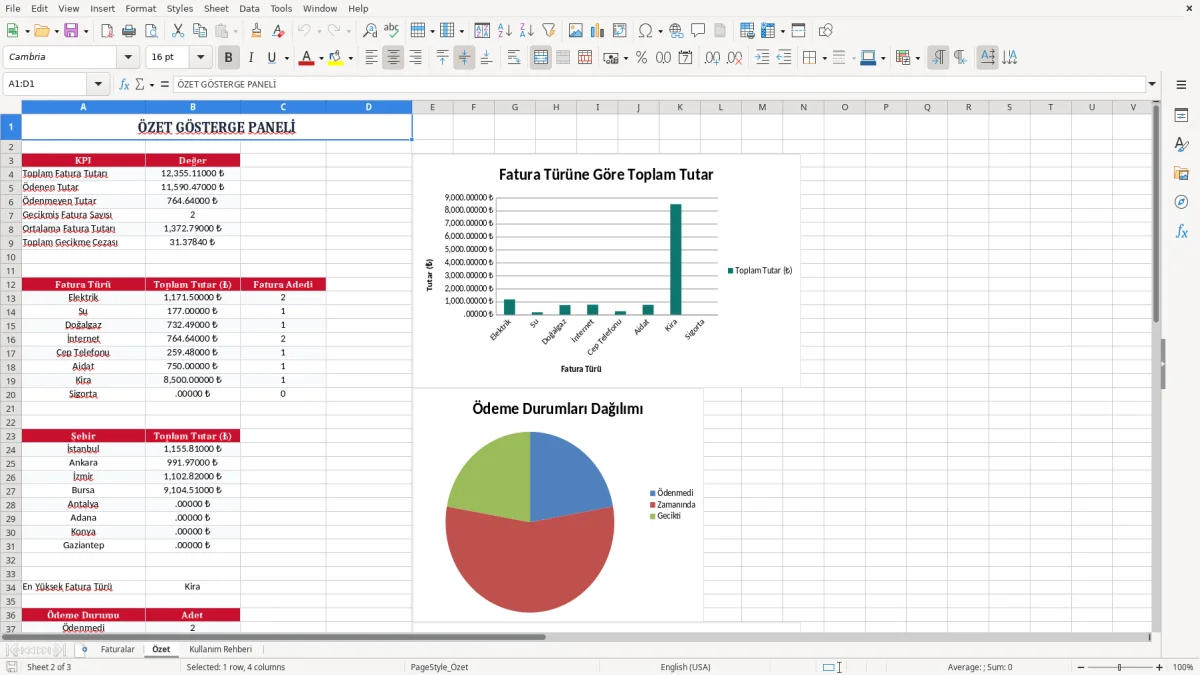Open the sidebar Navigator compass icon
This screenshot has width=1200, height=675.
pos(1181,203)
